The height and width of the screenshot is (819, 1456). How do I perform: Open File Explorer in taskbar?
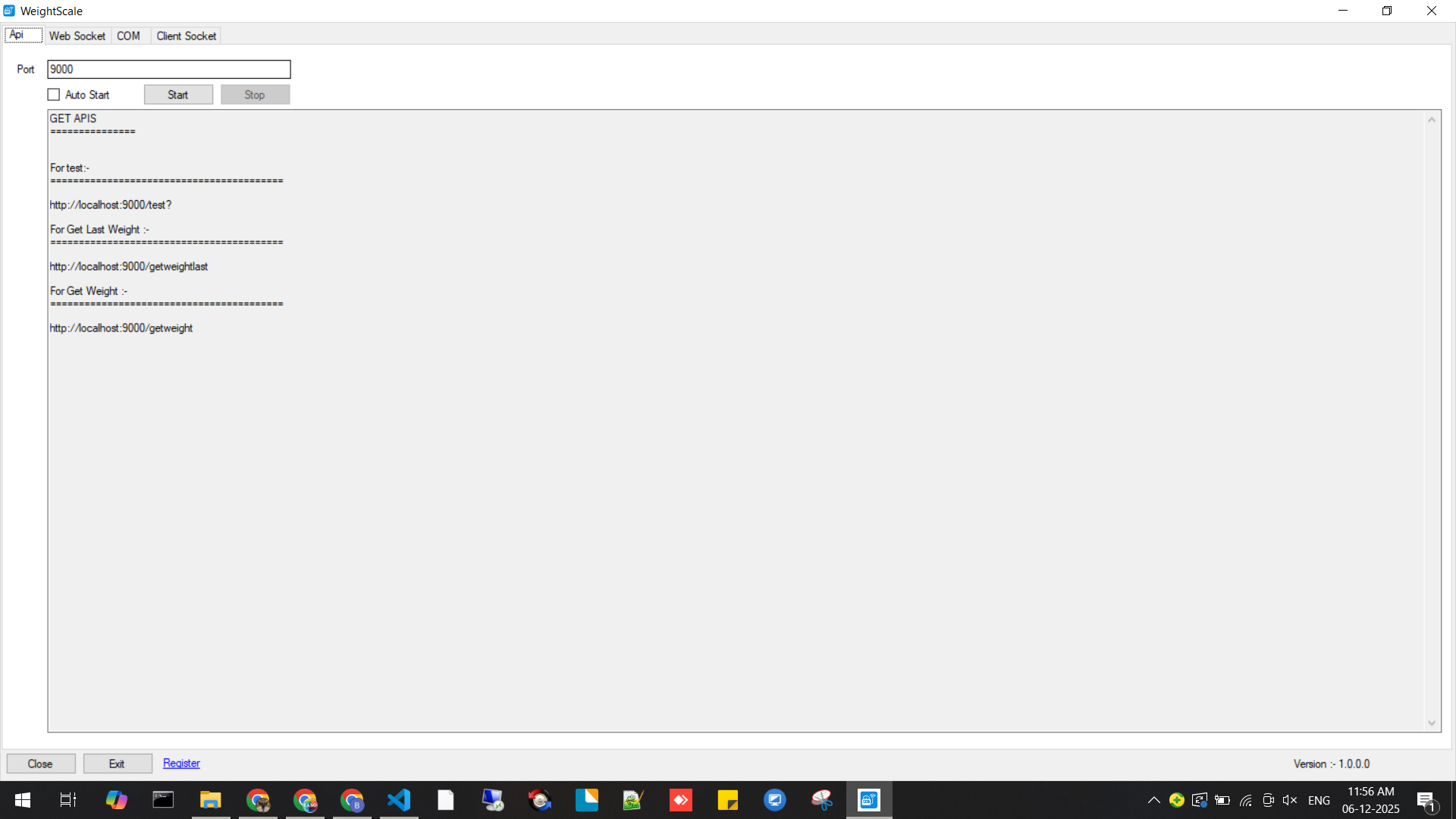pos(210,800)
